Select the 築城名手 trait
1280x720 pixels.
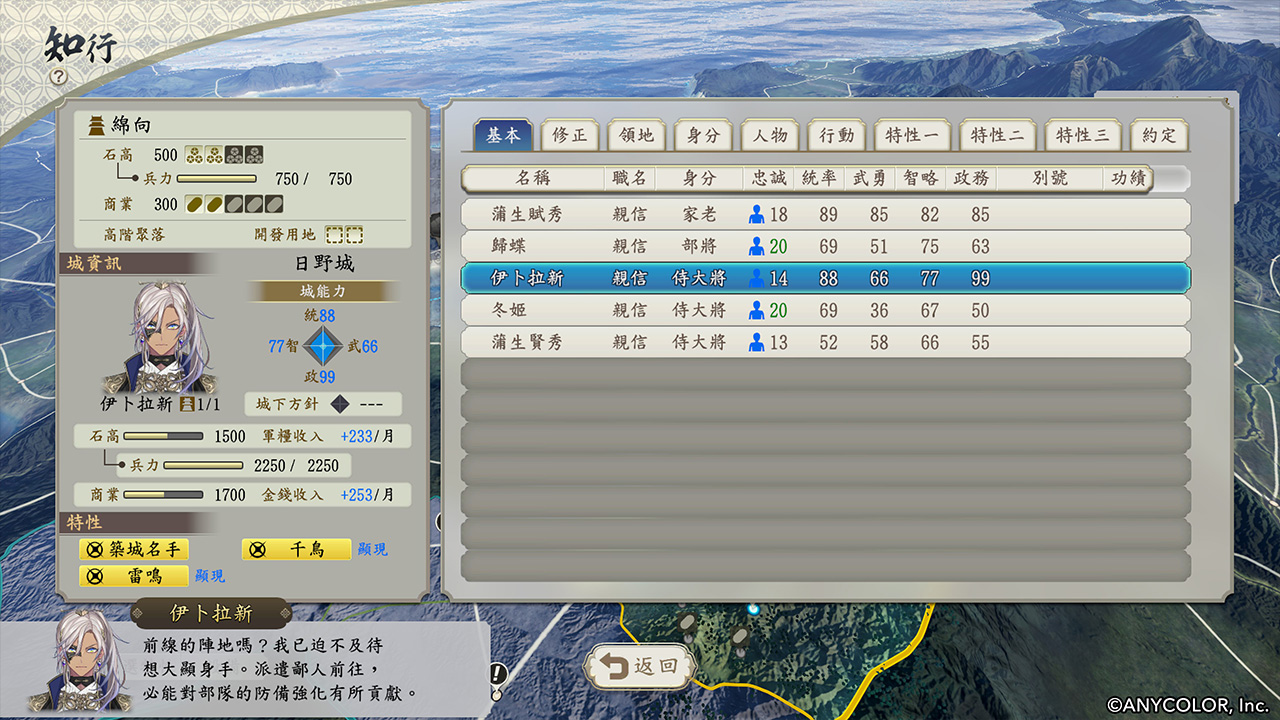pos(134,549)
